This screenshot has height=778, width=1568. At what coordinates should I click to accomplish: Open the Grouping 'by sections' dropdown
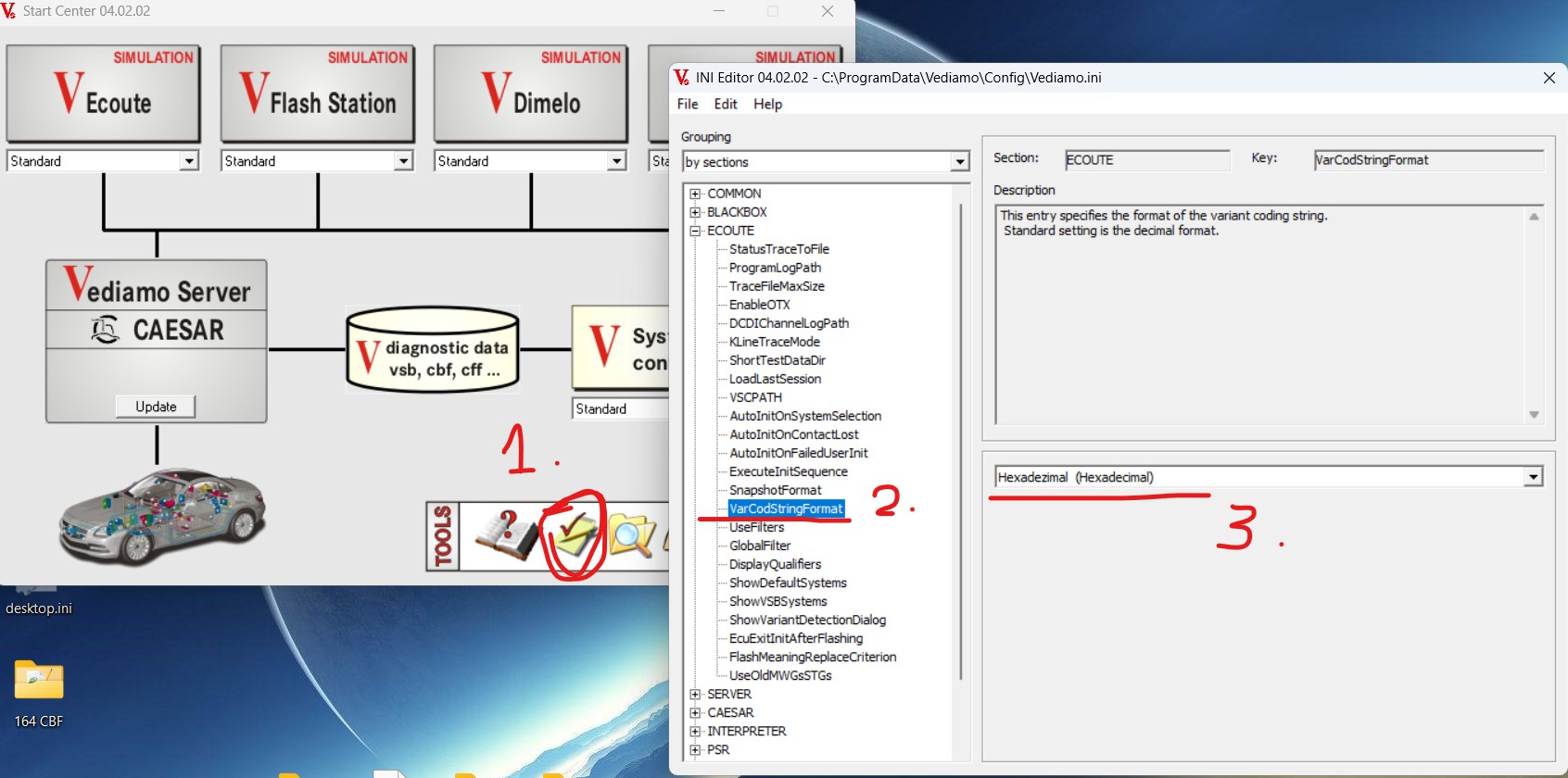959,162
